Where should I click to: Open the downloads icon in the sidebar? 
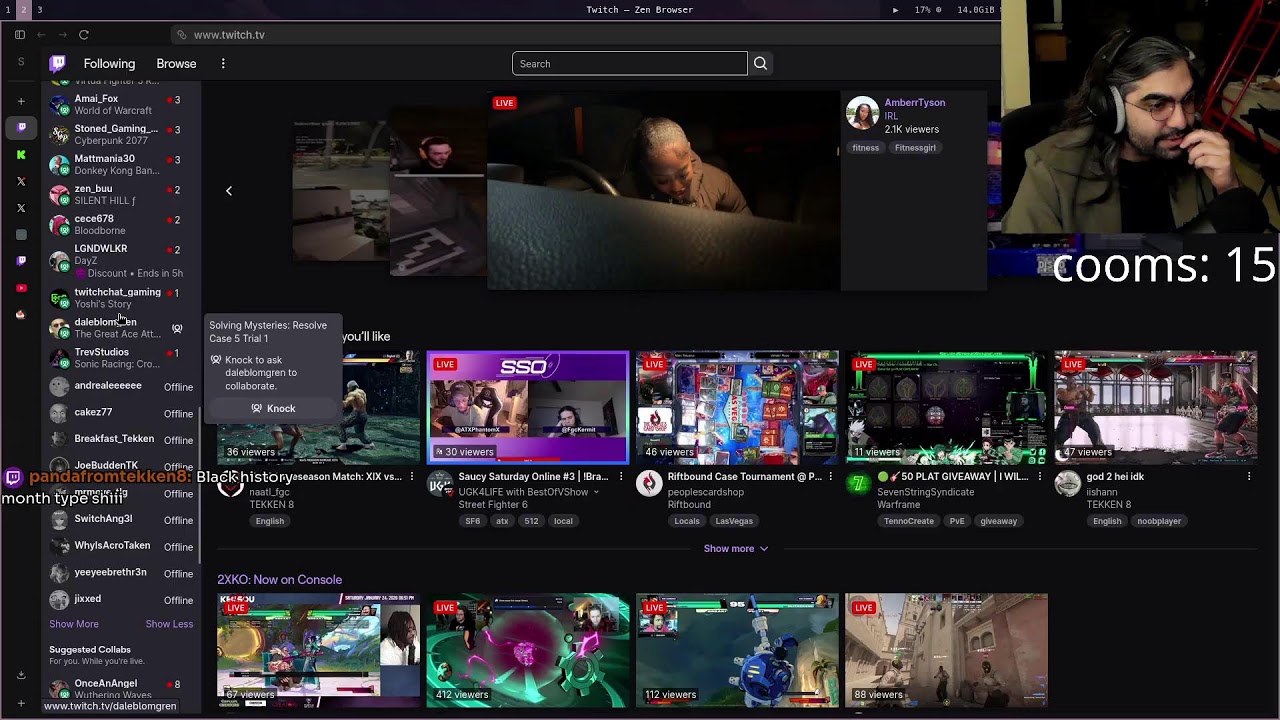point(21,675)
